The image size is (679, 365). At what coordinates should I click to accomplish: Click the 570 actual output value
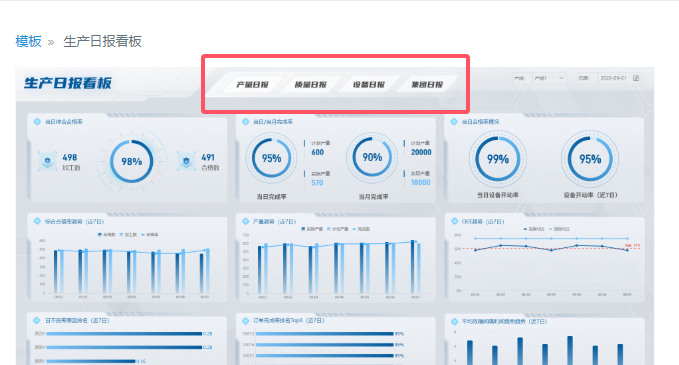[x=317, y=183]
